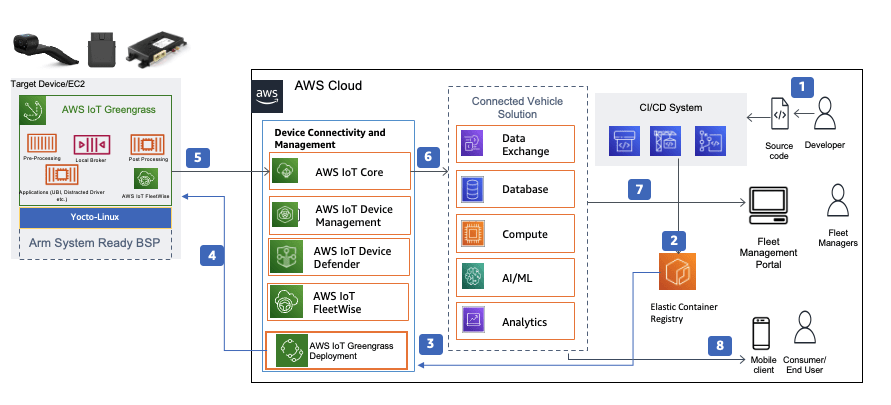Select the Database cylinder icon
The image size is (891, 405).
coord(472,189)
